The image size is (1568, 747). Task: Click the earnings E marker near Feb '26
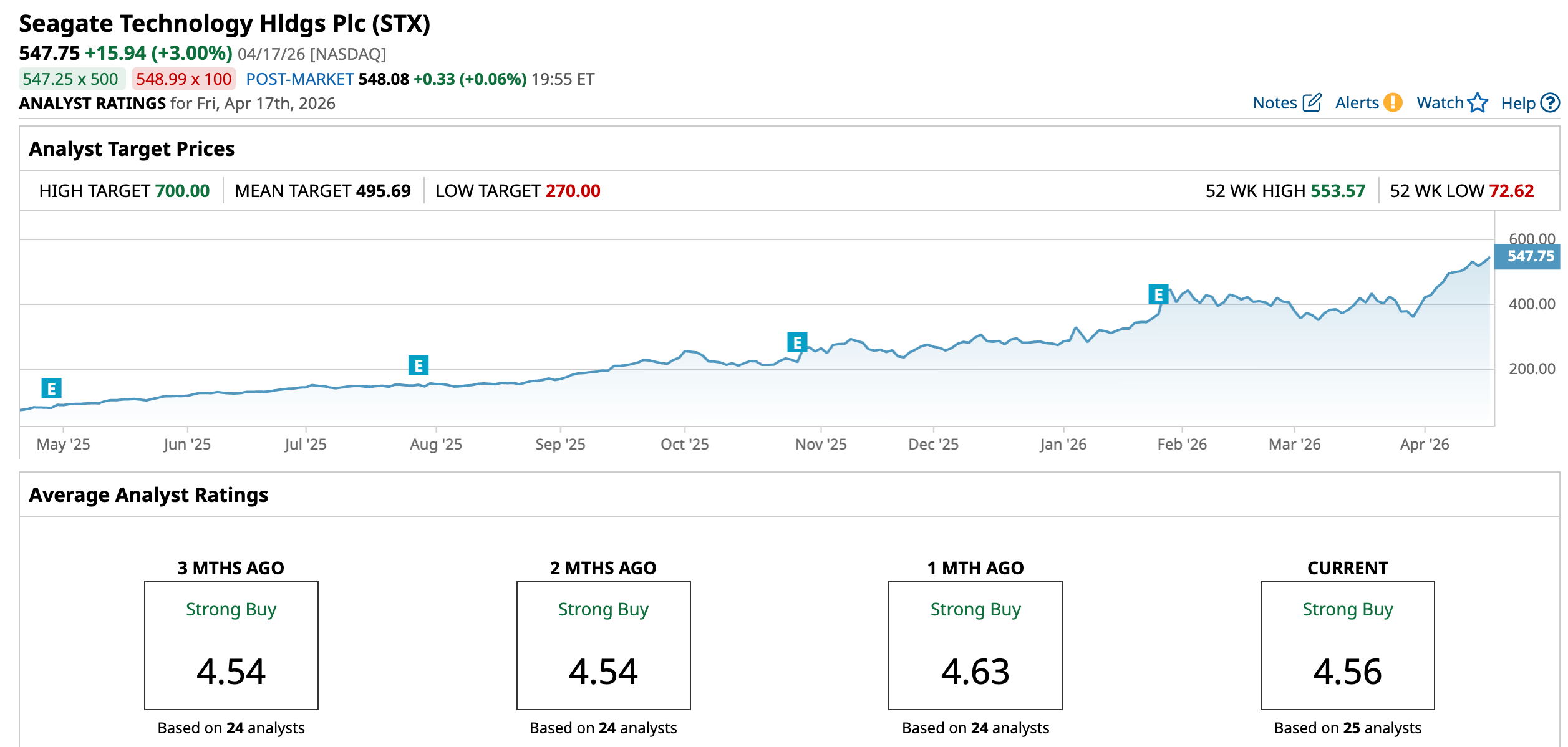click(x=1158, y=294)
